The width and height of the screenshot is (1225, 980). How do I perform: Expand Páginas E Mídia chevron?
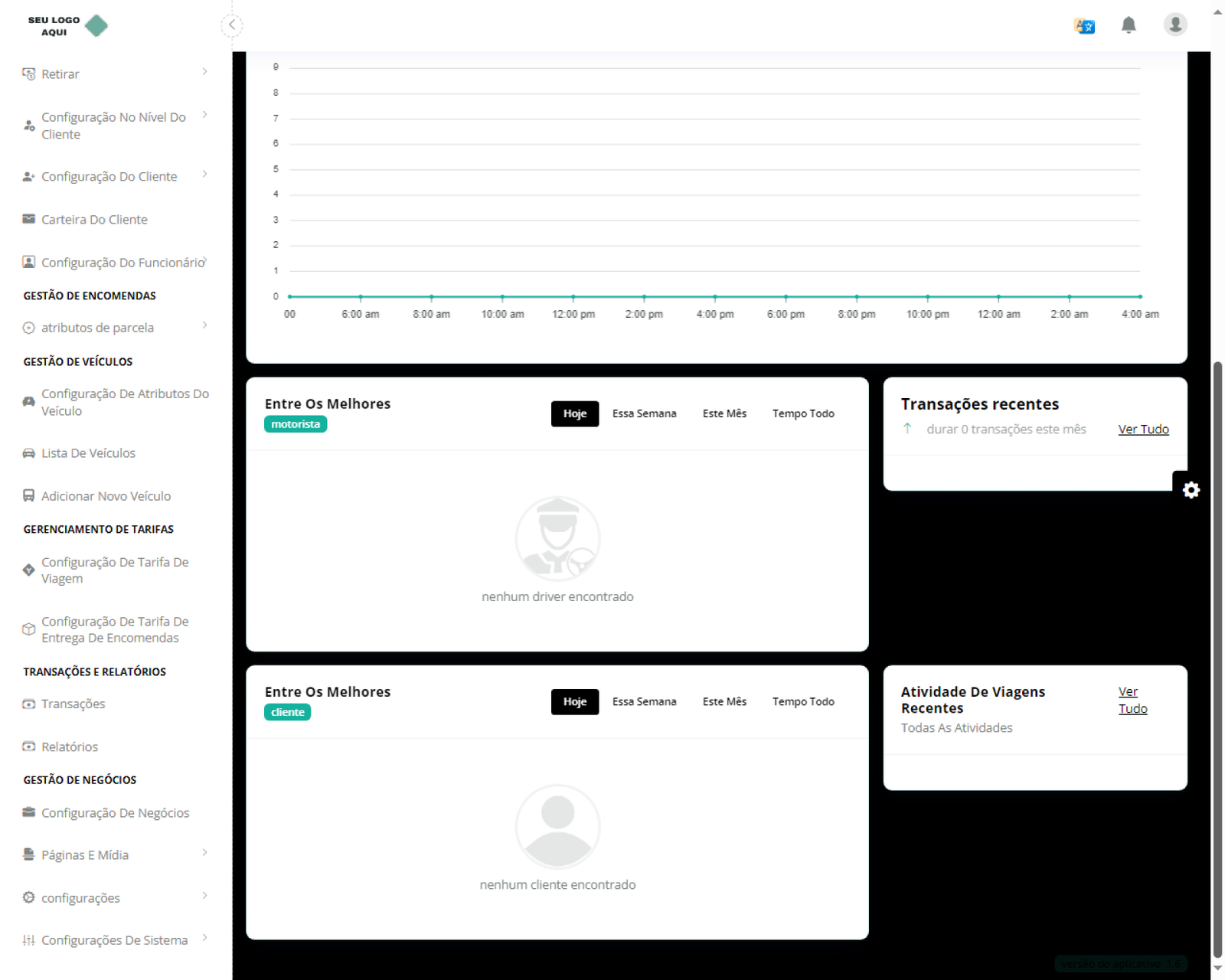204,853
